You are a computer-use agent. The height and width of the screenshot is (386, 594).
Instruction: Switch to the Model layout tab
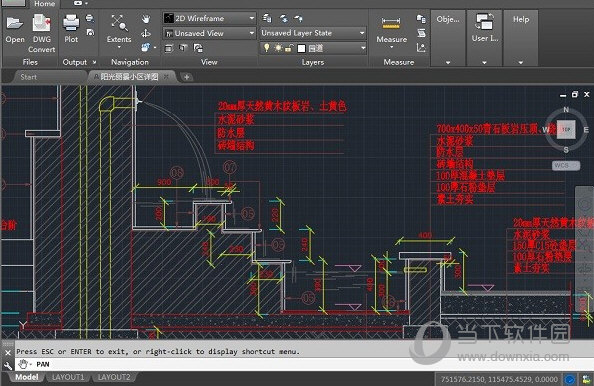(27, 377)
